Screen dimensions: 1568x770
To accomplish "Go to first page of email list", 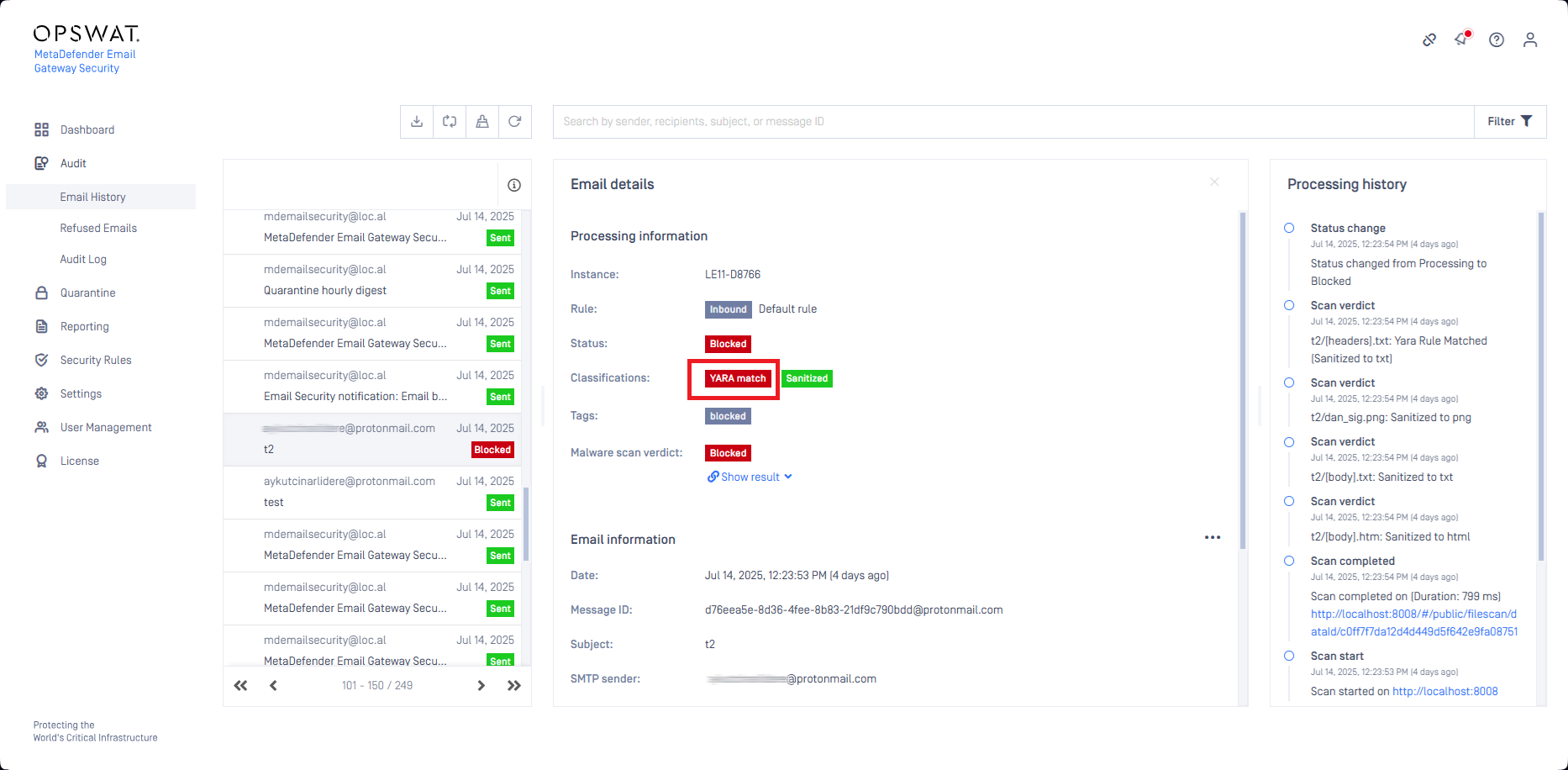I will (241, 685).
